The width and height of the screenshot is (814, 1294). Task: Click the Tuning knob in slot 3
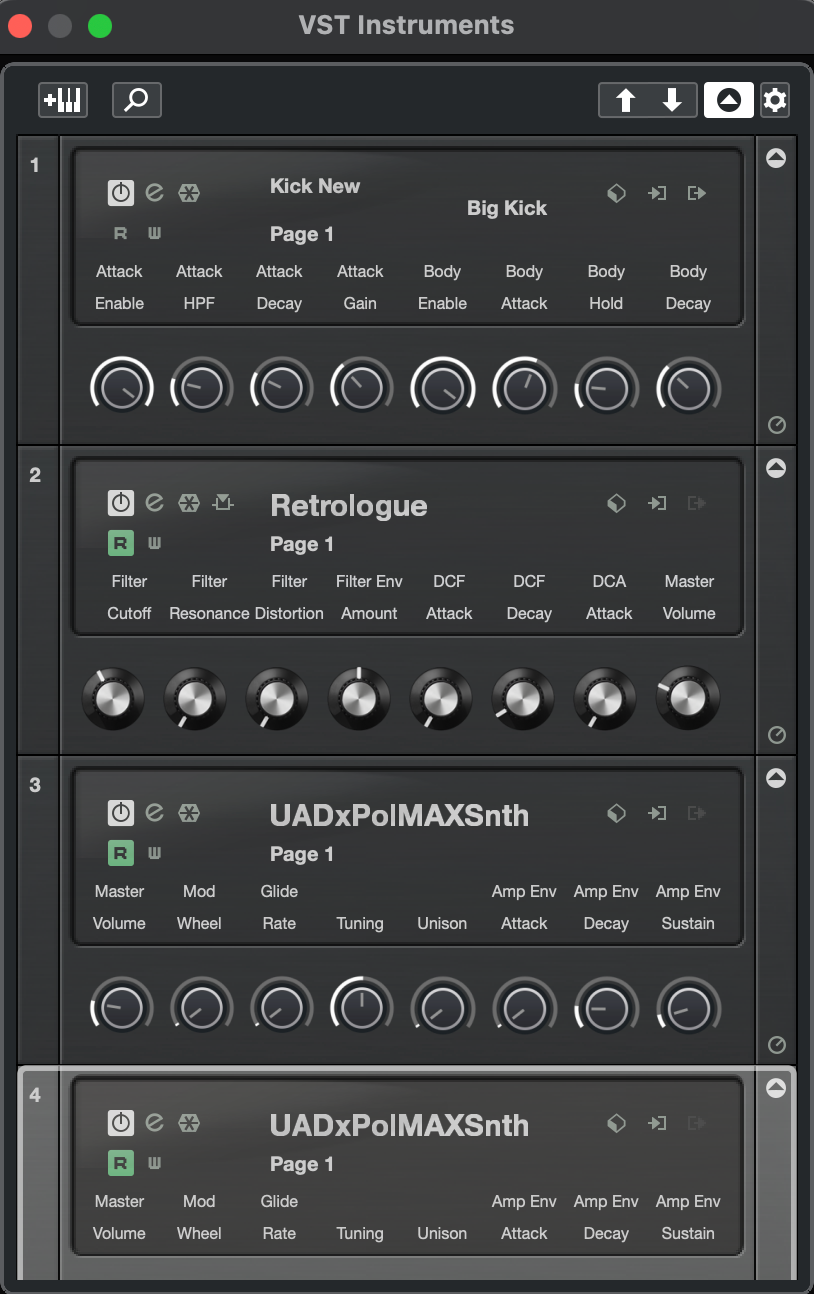[361, 1008]
